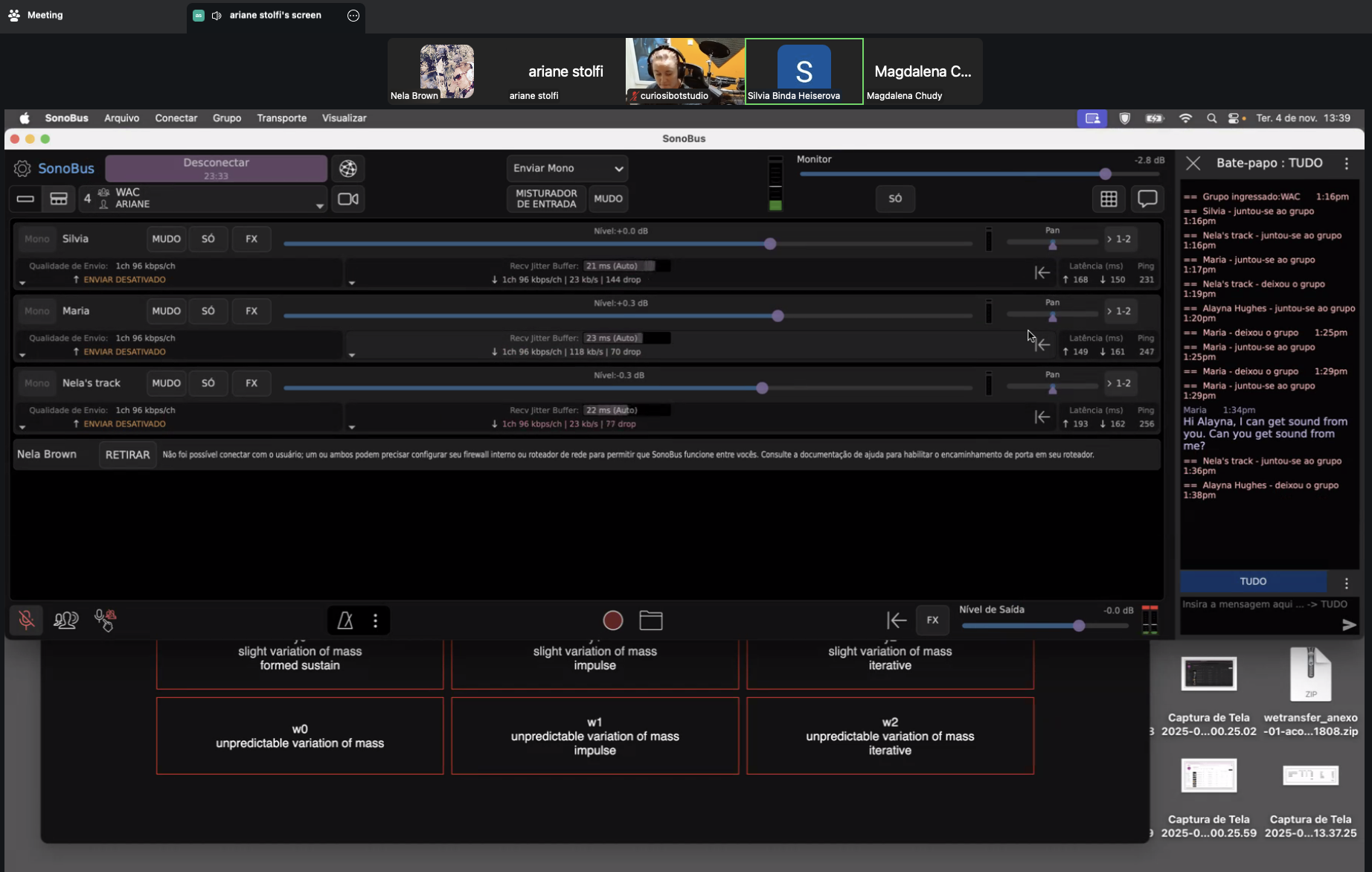
Task: Click the muted microphone icon
Action: tap(26, 620)
